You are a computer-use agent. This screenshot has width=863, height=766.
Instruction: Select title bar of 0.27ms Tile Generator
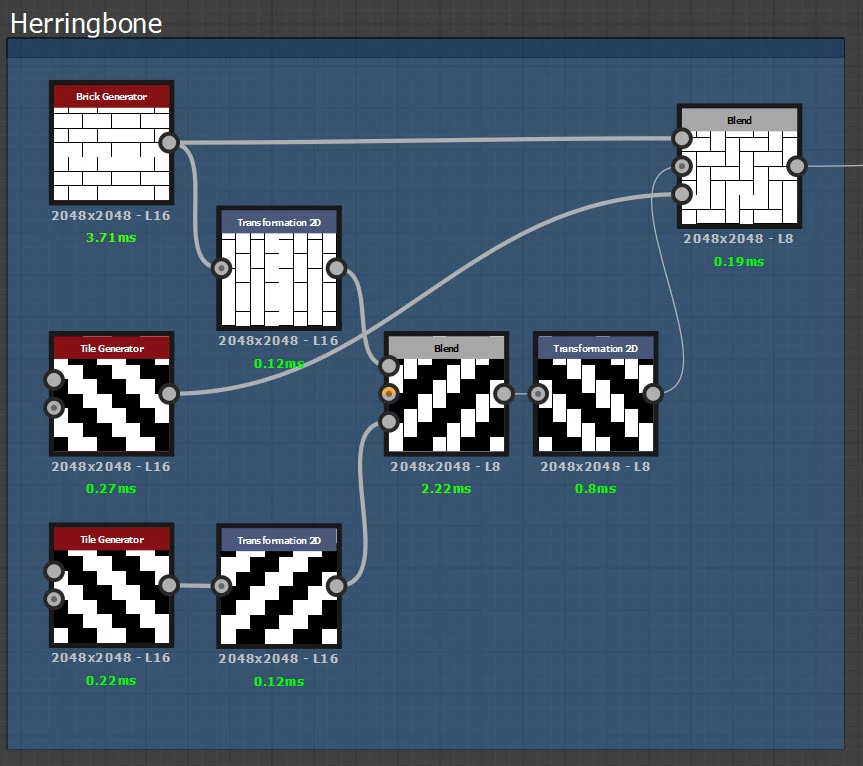[112, 348]
